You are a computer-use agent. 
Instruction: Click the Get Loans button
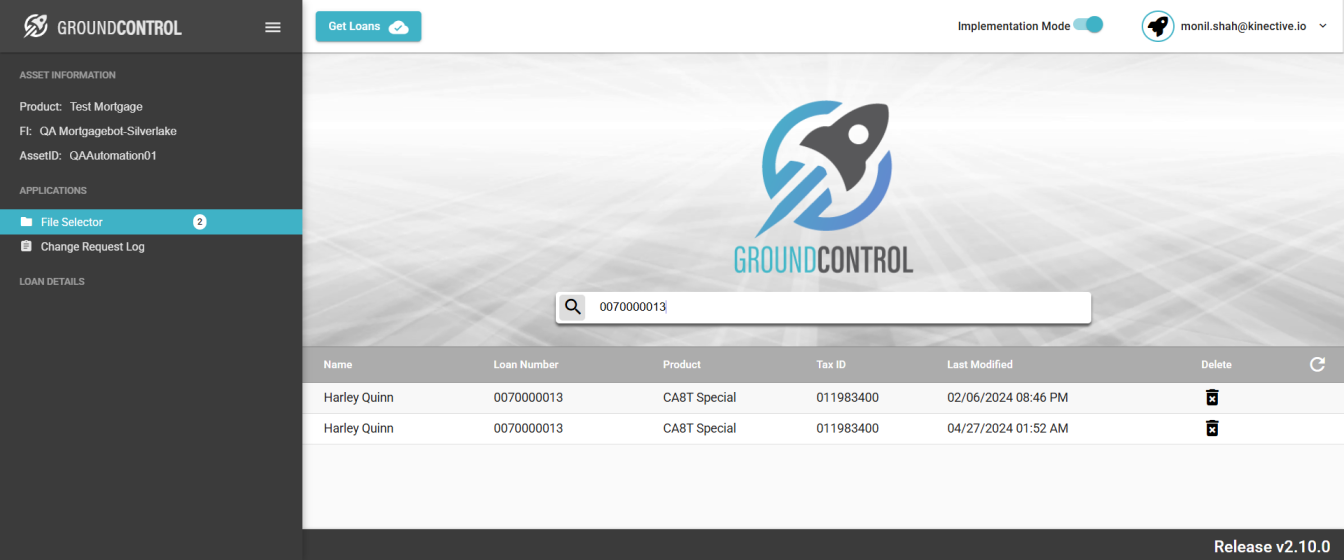click(368, 26)
